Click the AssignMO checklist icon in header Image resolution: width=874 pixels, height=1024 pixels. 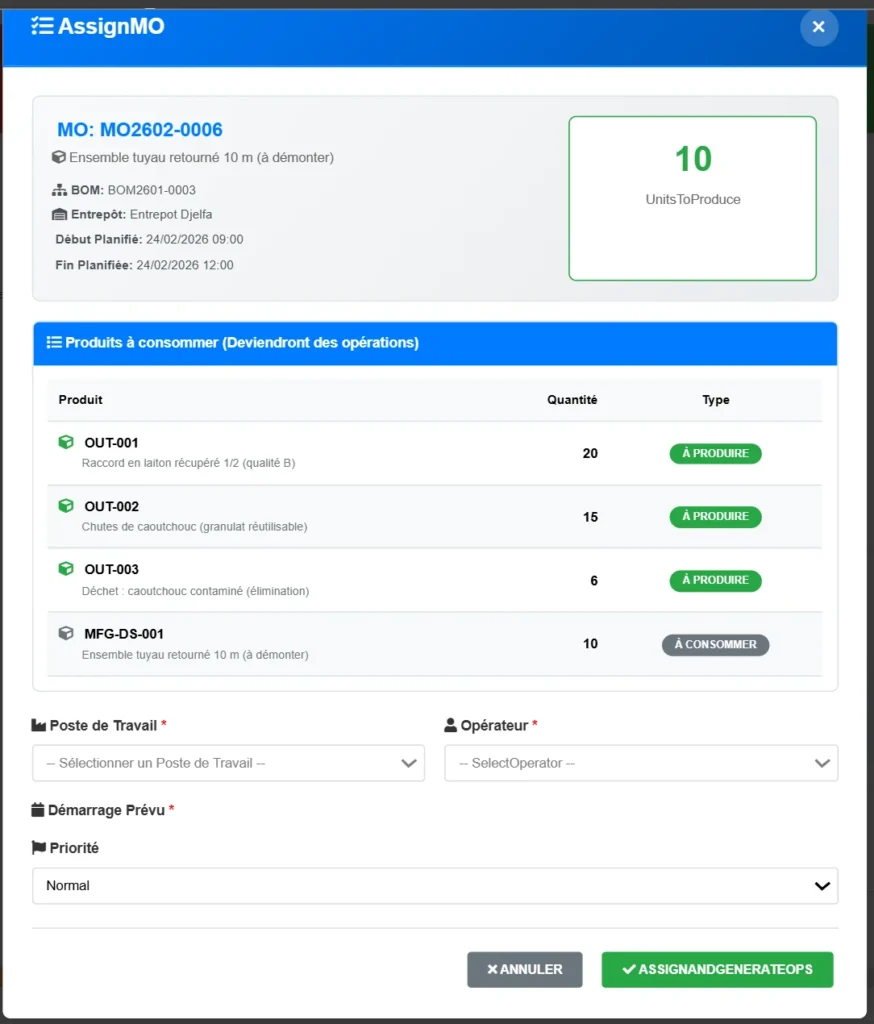click(x=41, y=27)
